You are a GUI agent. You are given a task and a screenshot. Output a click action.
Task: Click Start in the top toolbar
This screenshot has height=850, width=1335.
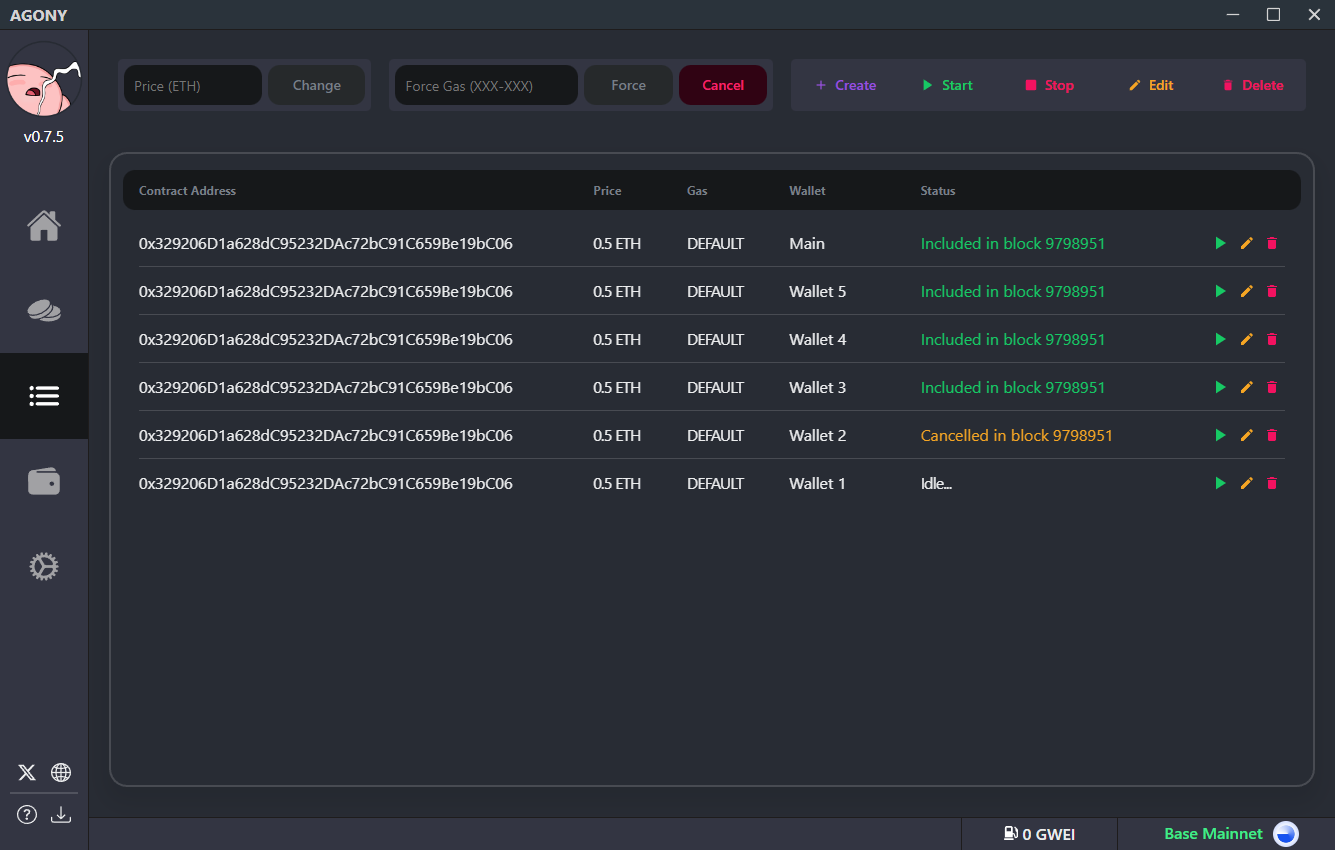point(947,85)
